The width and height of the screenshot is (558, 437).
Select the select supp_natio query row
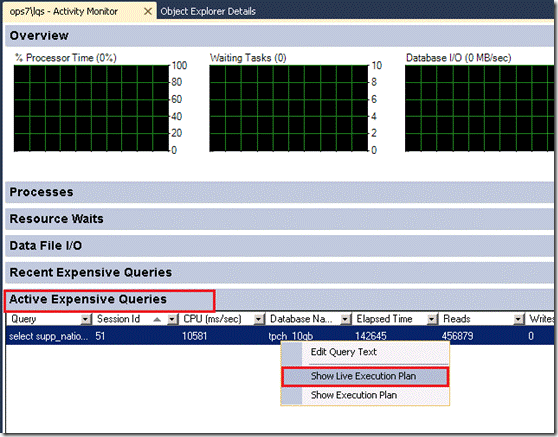[279, 336]
